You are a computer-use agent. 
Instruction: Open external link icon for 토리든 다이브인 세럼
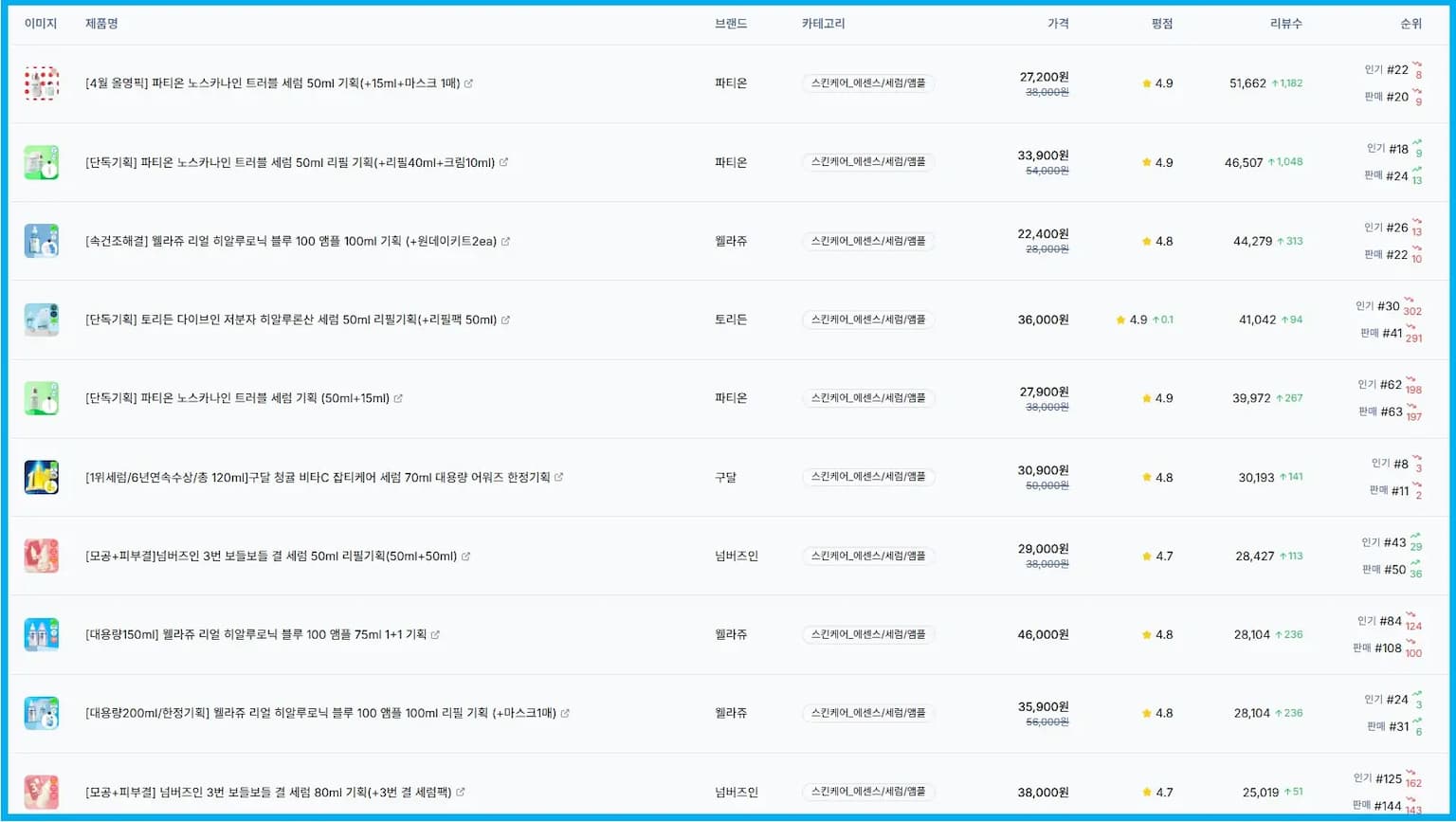(505, 320)
